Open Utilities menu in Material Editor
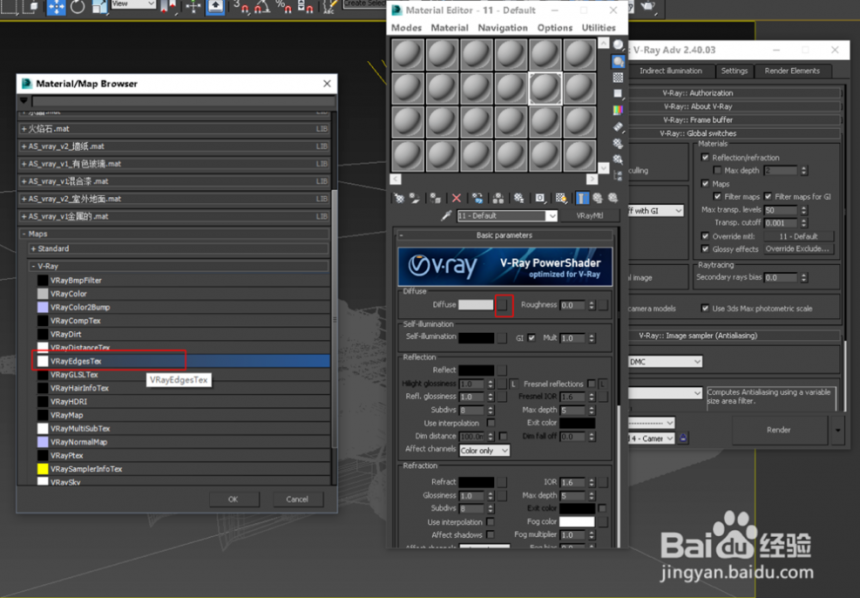The image size is (860, 598). tap(598, 28)
